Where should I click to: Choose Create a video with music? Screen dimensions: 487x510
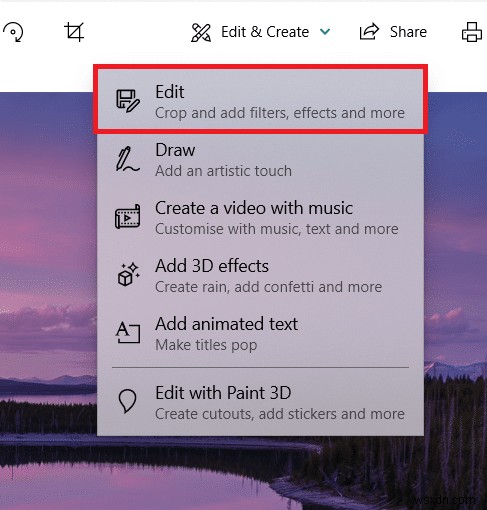pyautogui.click(x=260, y=218)
